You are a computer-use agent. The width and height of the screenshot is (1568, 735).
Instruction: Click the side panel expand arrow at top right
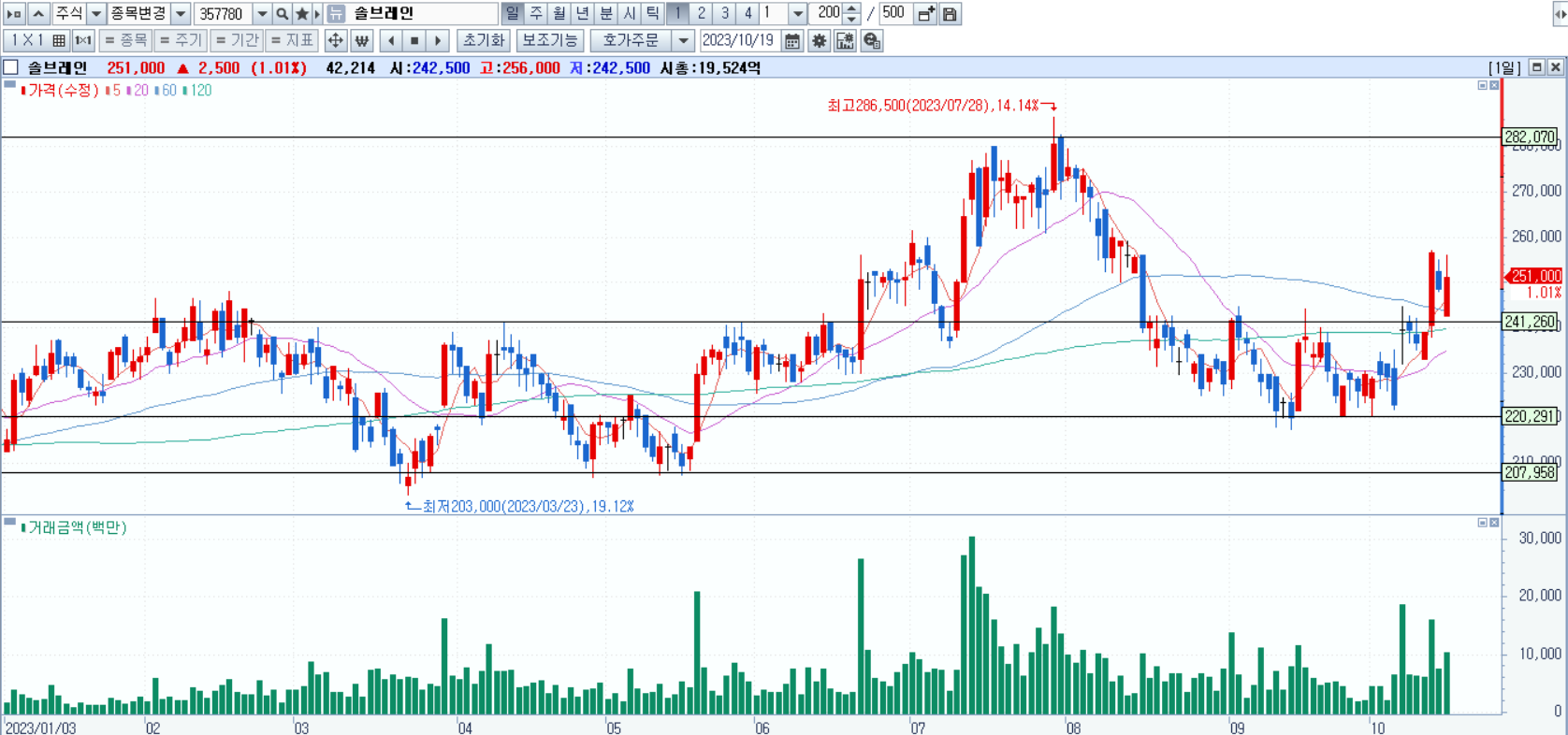1560,14
